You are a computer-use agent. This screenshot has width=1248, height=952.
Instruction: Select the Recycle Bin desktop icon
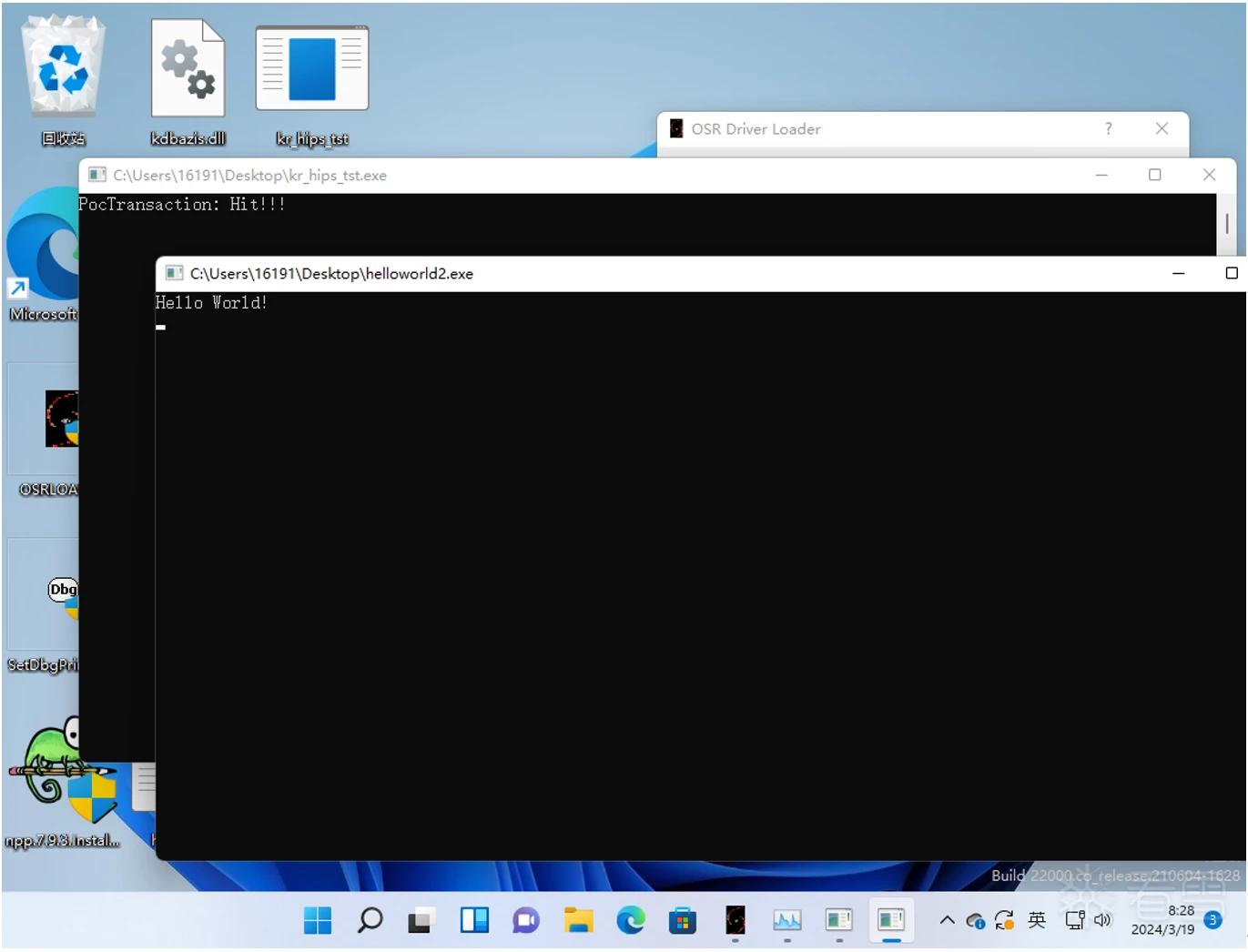coord(63,81)
